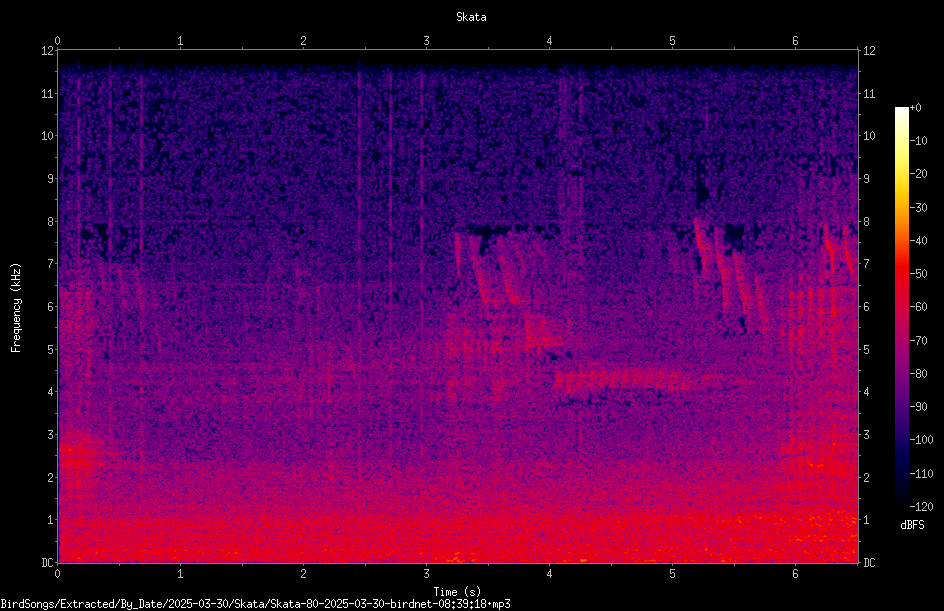Viewport: 944px width, 611px height.
Task: Select the "-40" colorbar label
Action: pyautogui.click(x=918, y=241)
